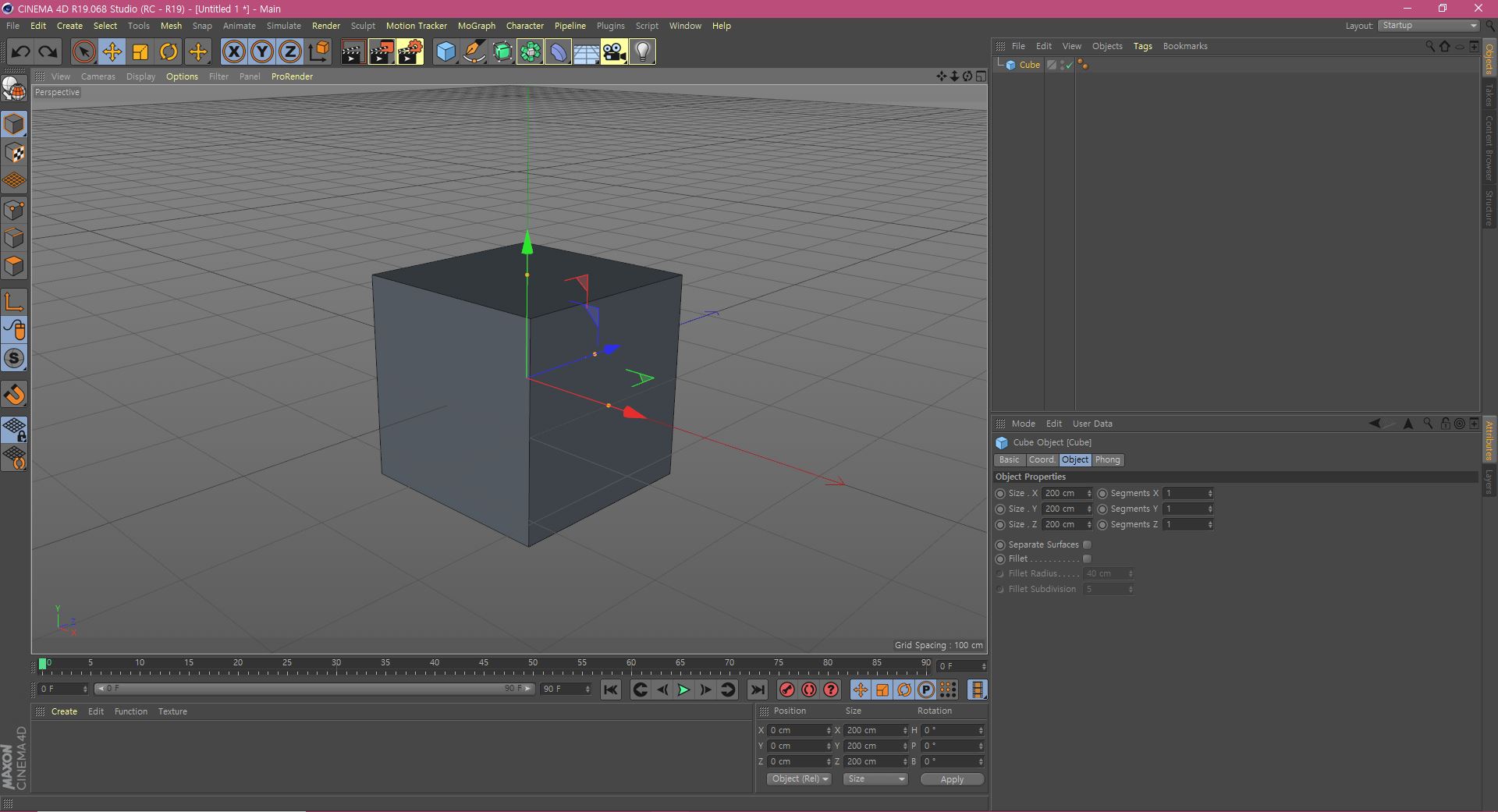This screenshot has width=1498, height=812.
Task: Go to end of animation
Action: [x=757, y=690]
